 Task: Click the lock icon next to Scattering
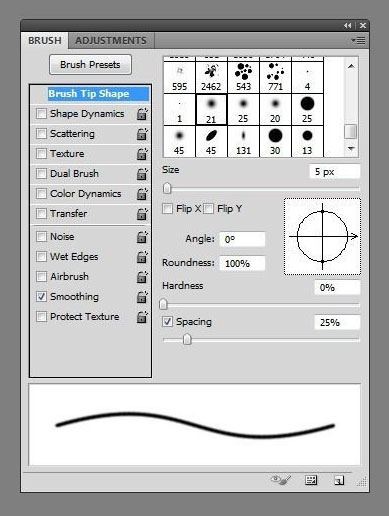142,134
